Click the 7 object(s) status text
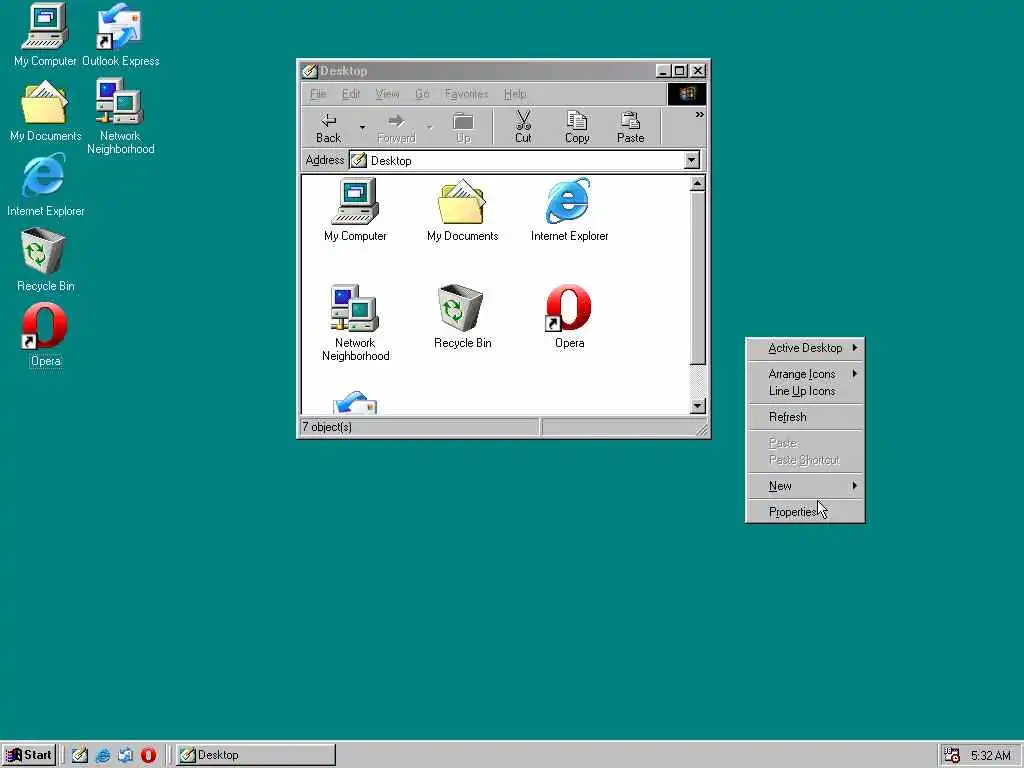Viewport: 1024px width, 768px height. click(x=327, y=427)
